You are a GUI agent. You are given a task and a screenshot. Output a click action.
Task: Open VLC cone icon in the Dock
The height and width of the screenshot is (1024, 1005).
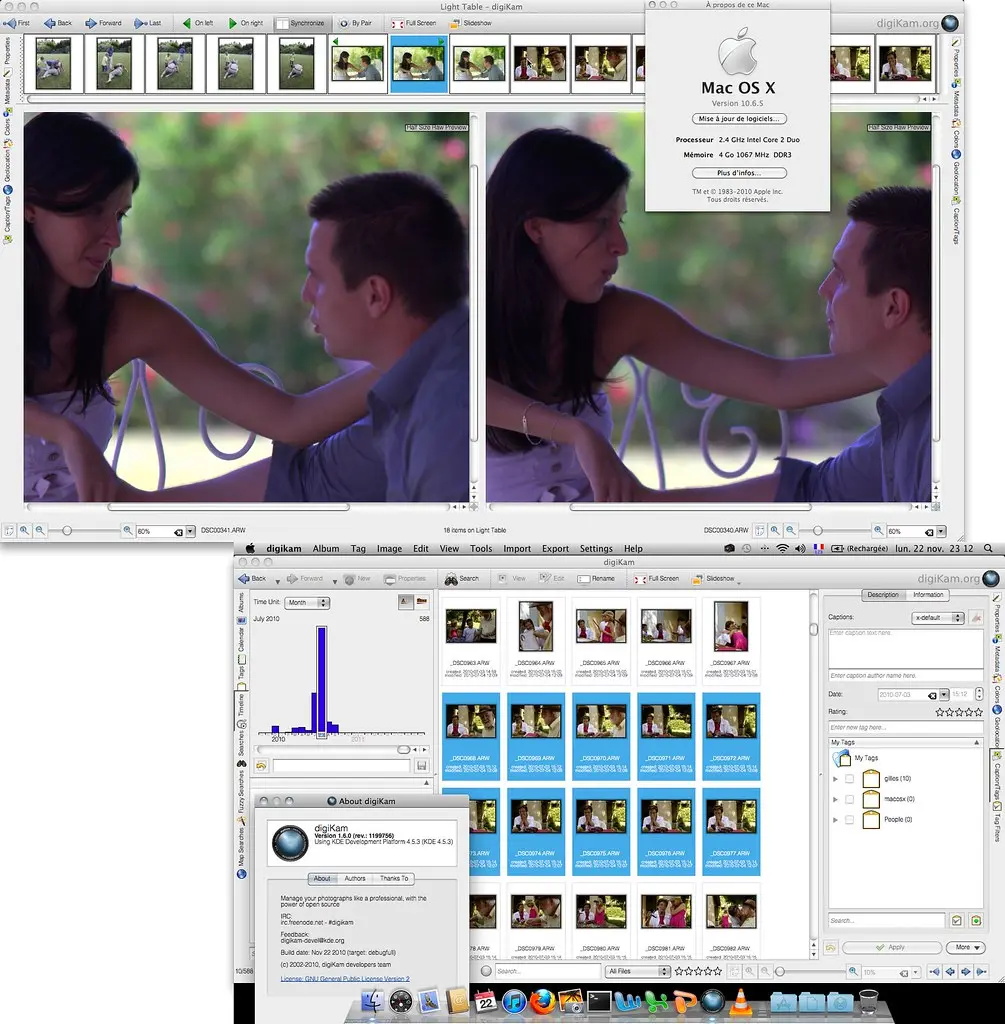point(742,1001)
